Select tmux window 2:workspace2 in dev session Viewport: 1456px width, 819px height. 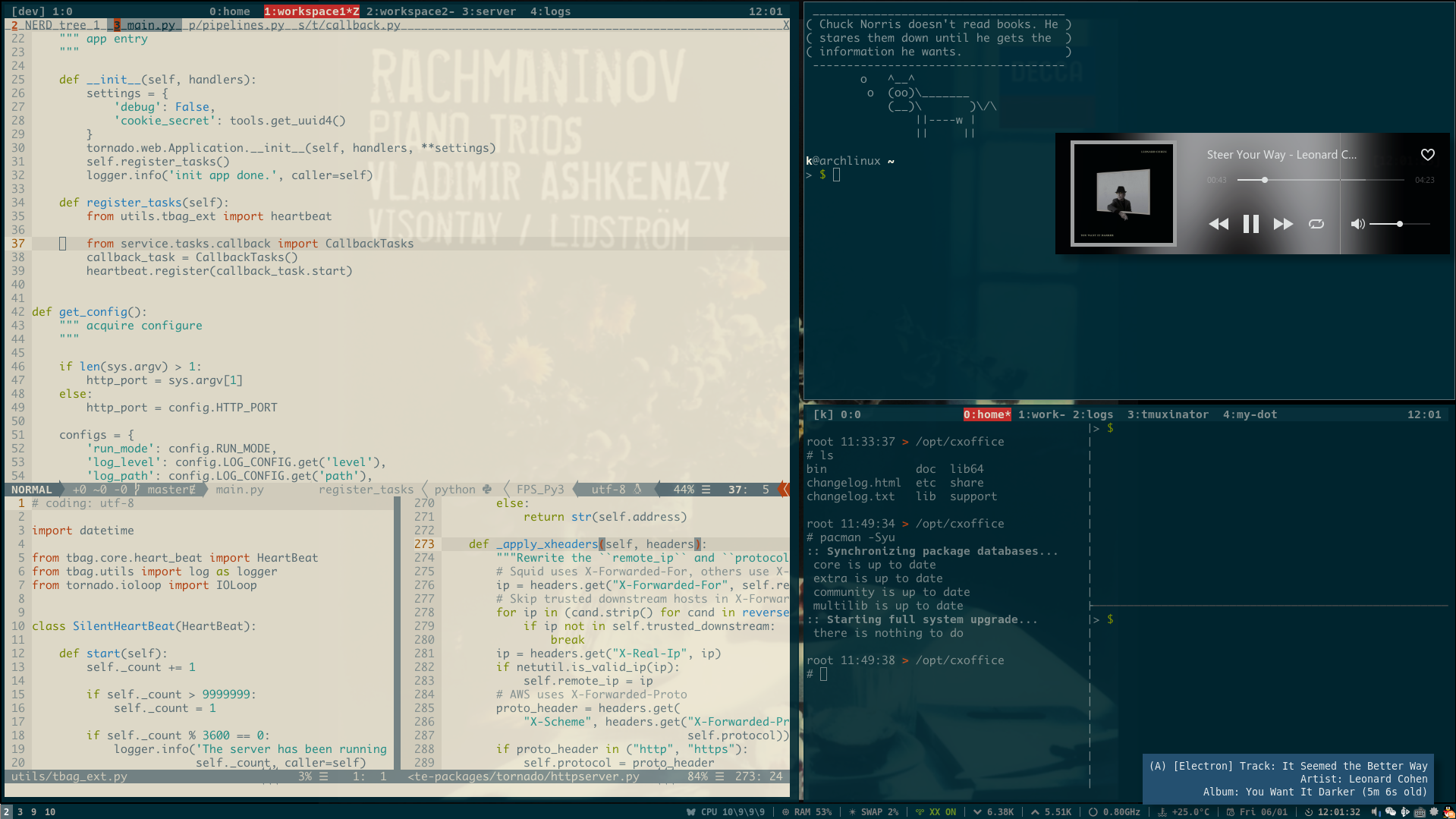tap(410, 11)
